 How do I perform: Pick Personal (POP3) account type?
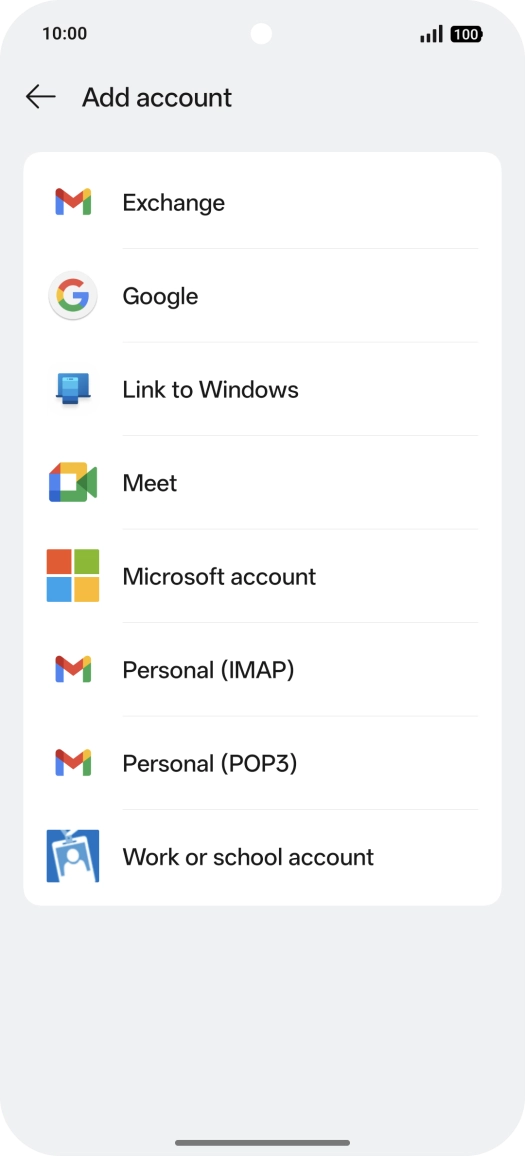[262, 763]
